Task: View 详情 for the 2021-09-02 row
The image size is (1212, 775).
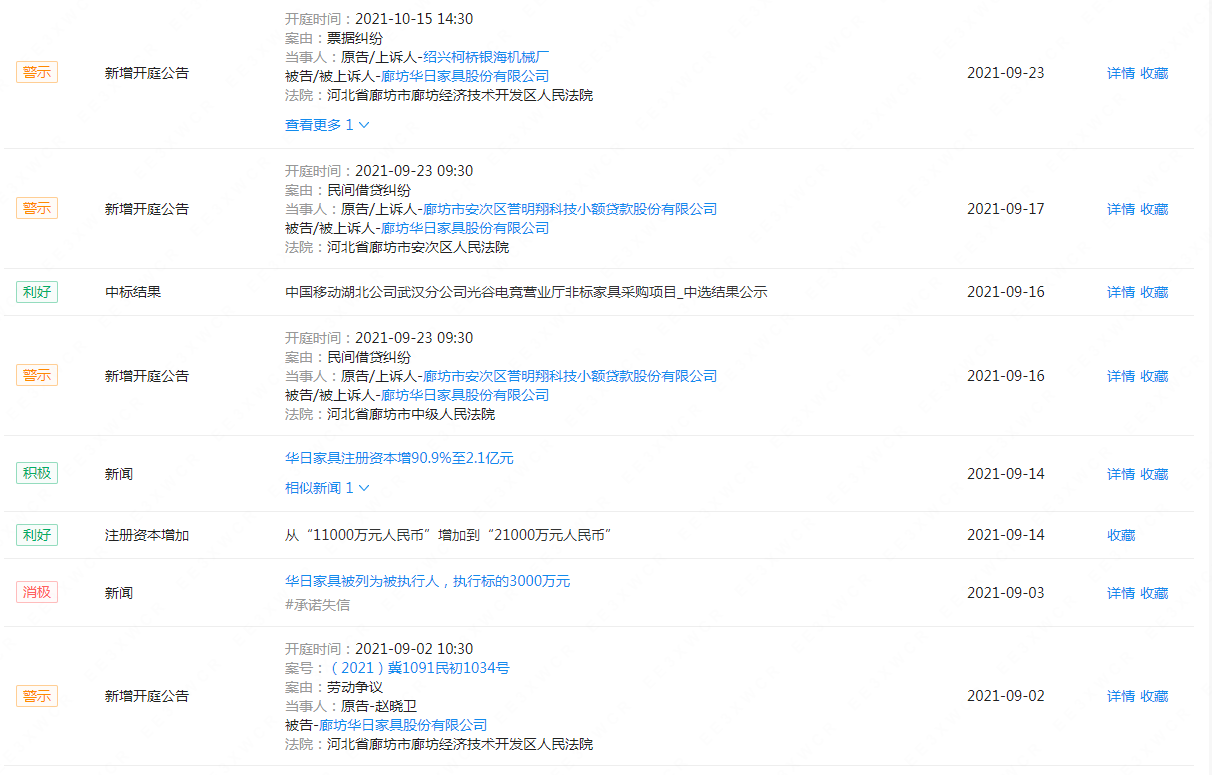Action: coord(1121,696)
